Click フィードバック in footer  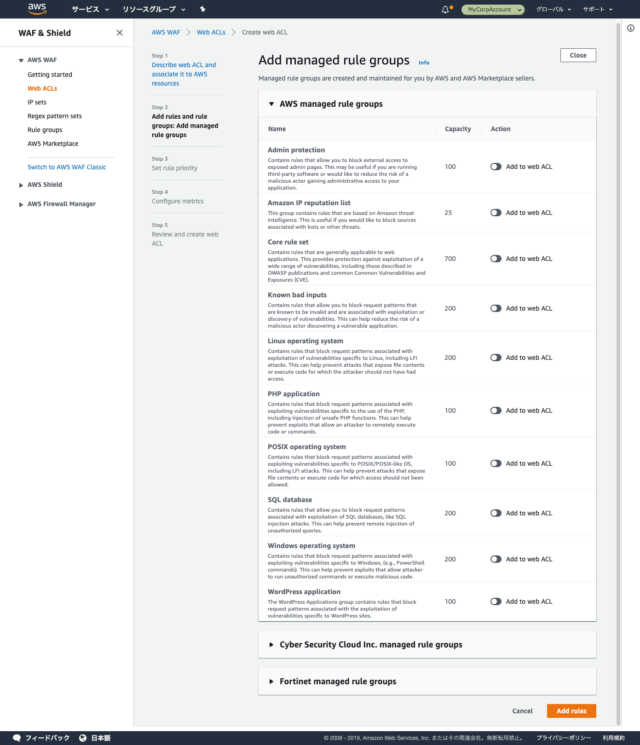click(x=47, y=737)
